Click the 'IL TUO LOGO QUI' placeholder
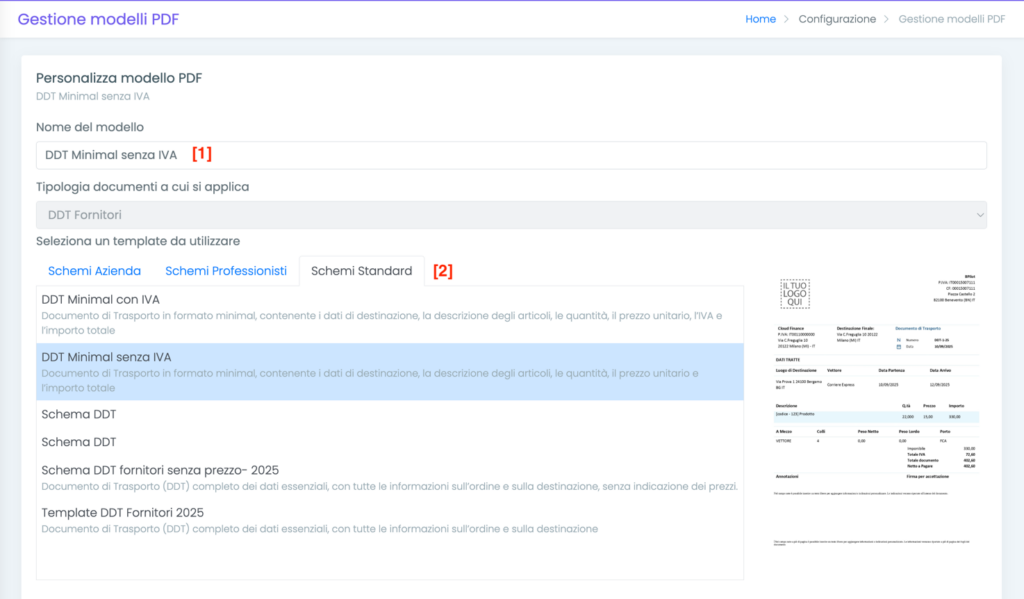This screenshot has height=599, width=1024. tap(795, 293)
